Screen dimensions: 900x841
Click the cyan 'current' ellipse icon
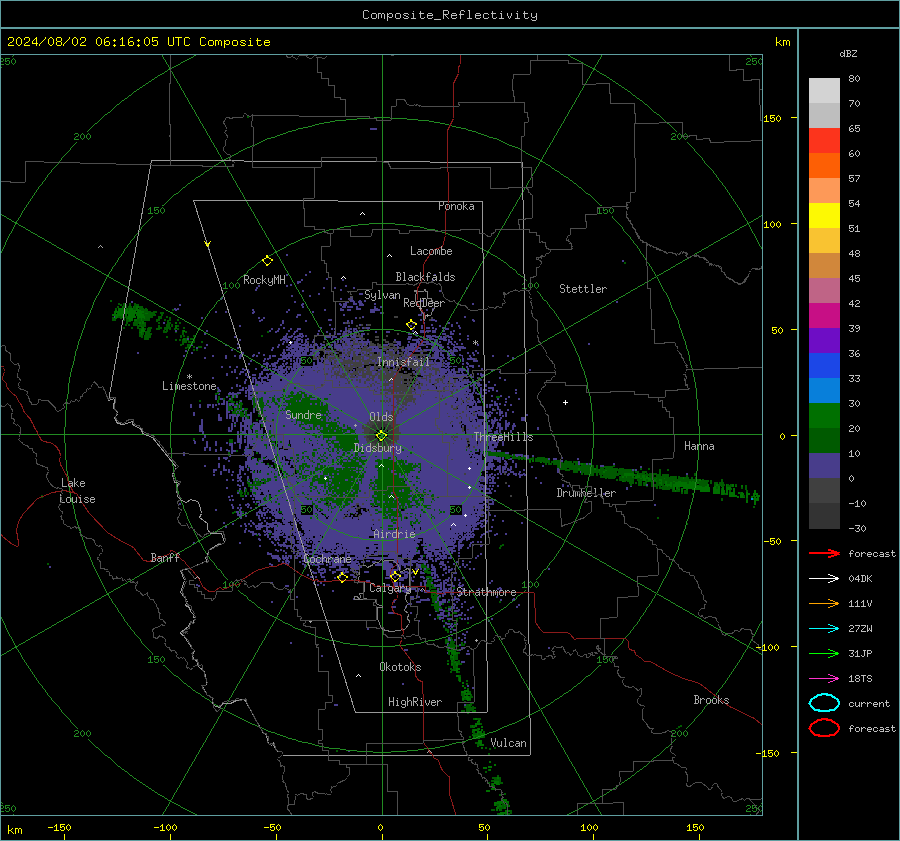click(824, 703)
